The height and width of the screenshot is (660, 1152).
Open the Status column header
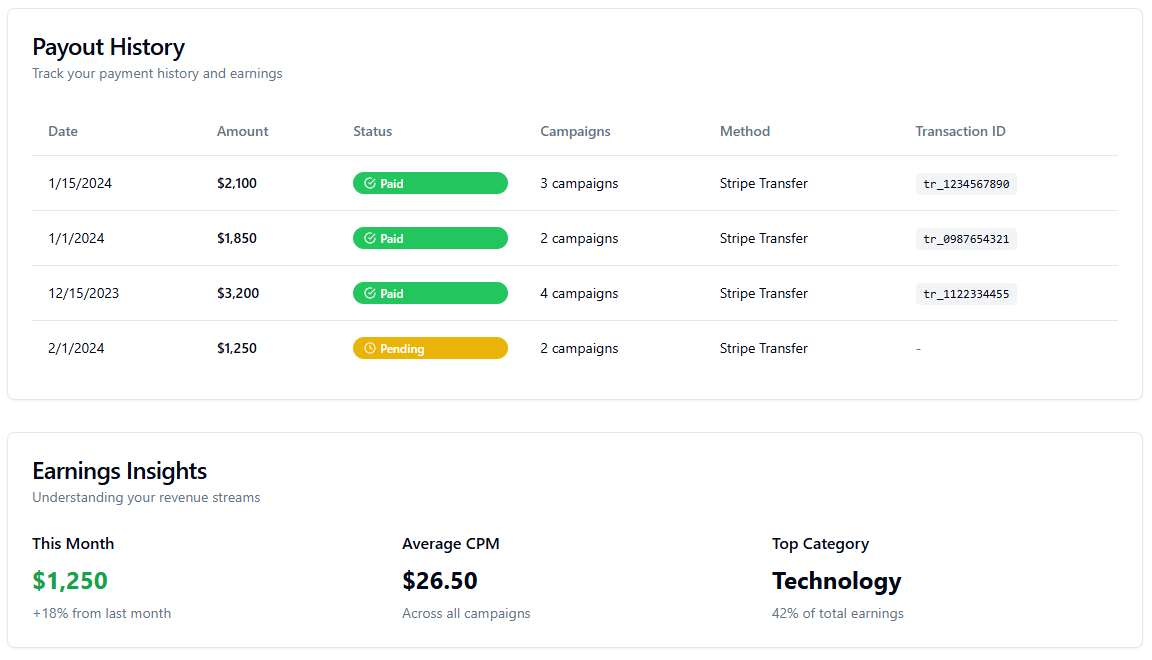[x=372, y=131]
